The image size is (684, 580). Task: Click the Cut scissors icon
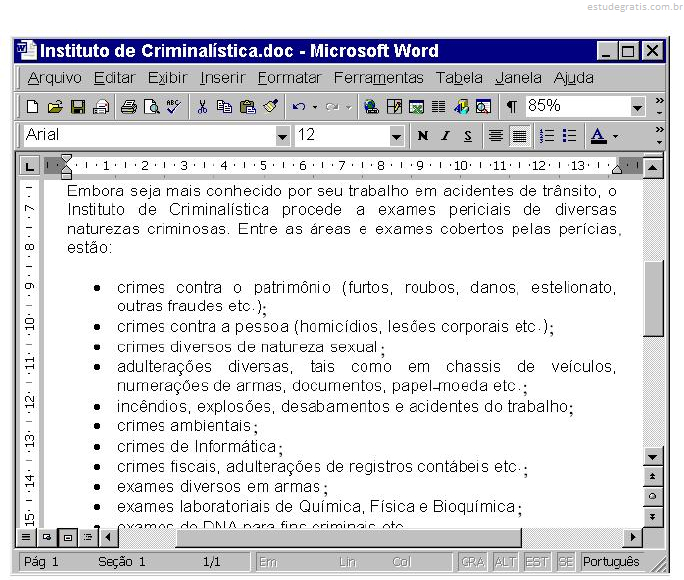click(202, 107)
